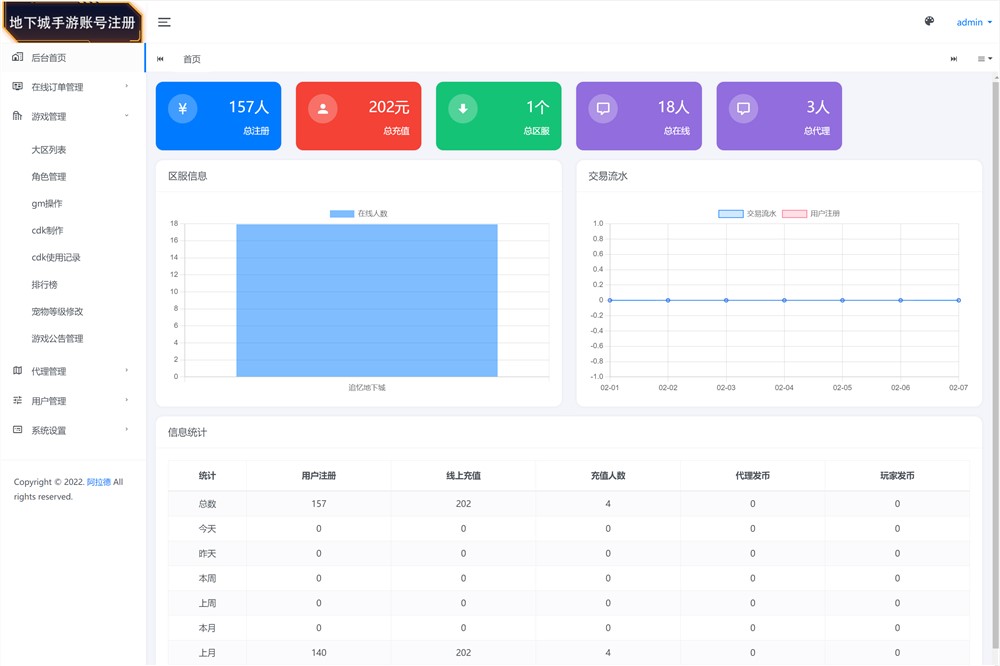Click the chat icon on 总代理 card

tap(742, 109)
